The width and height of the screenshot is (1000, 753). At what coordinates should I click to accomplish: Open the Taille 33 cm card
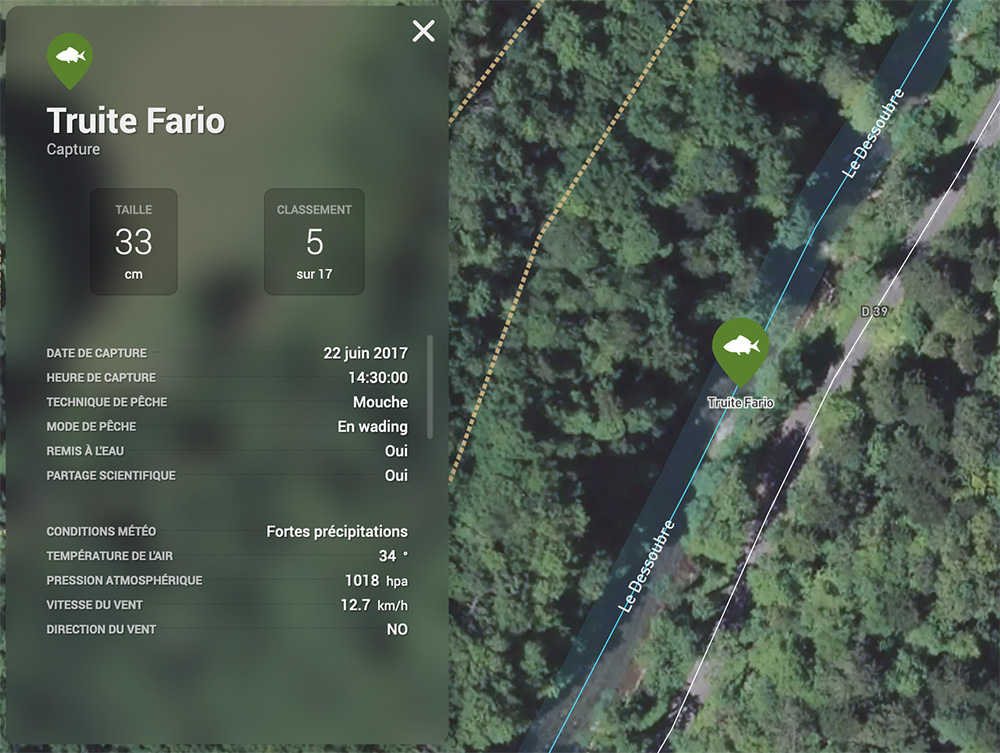tap(133, 242)
